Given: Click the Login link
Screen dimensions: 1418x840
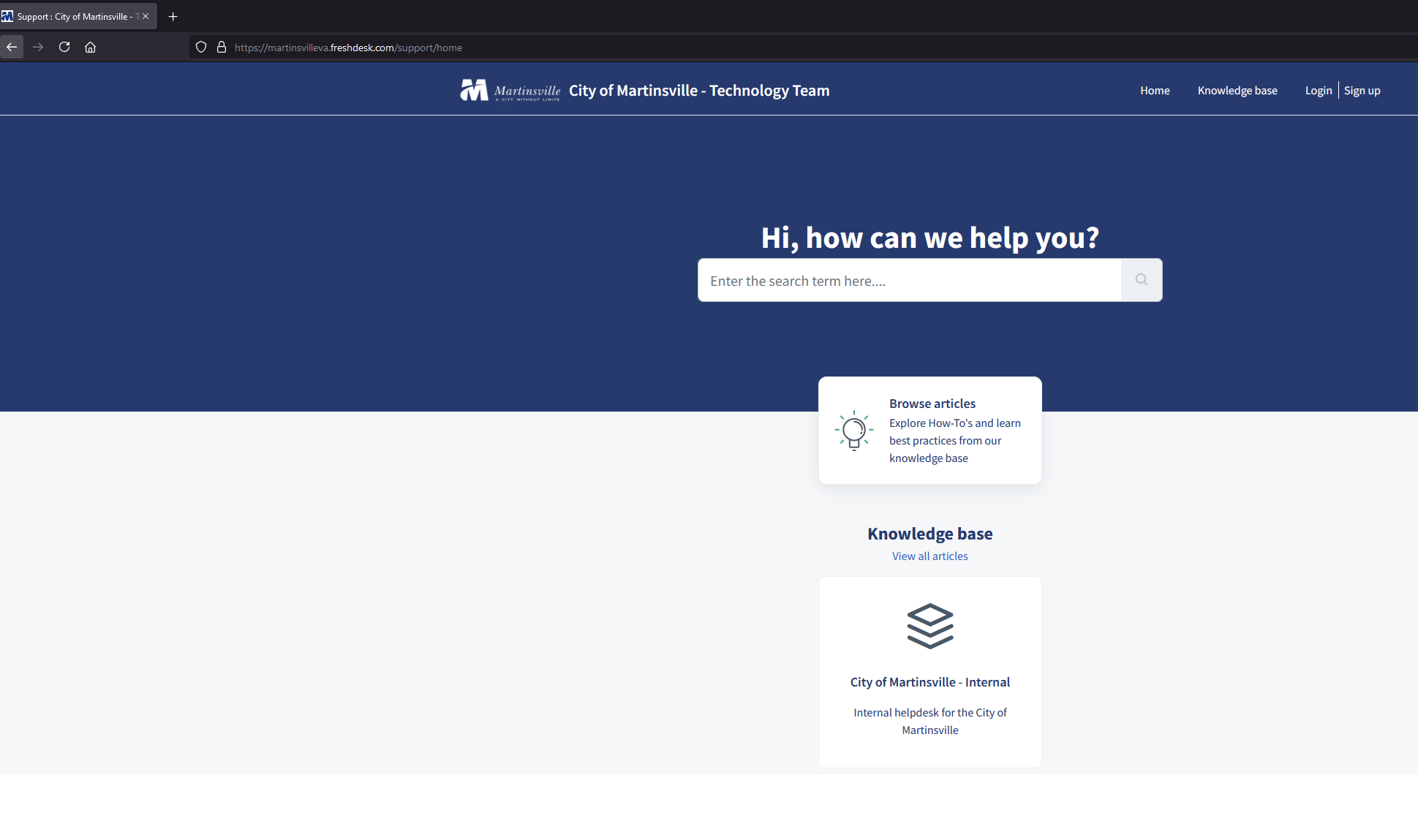Looking at the screenshot, I should tap(1319, 91).
